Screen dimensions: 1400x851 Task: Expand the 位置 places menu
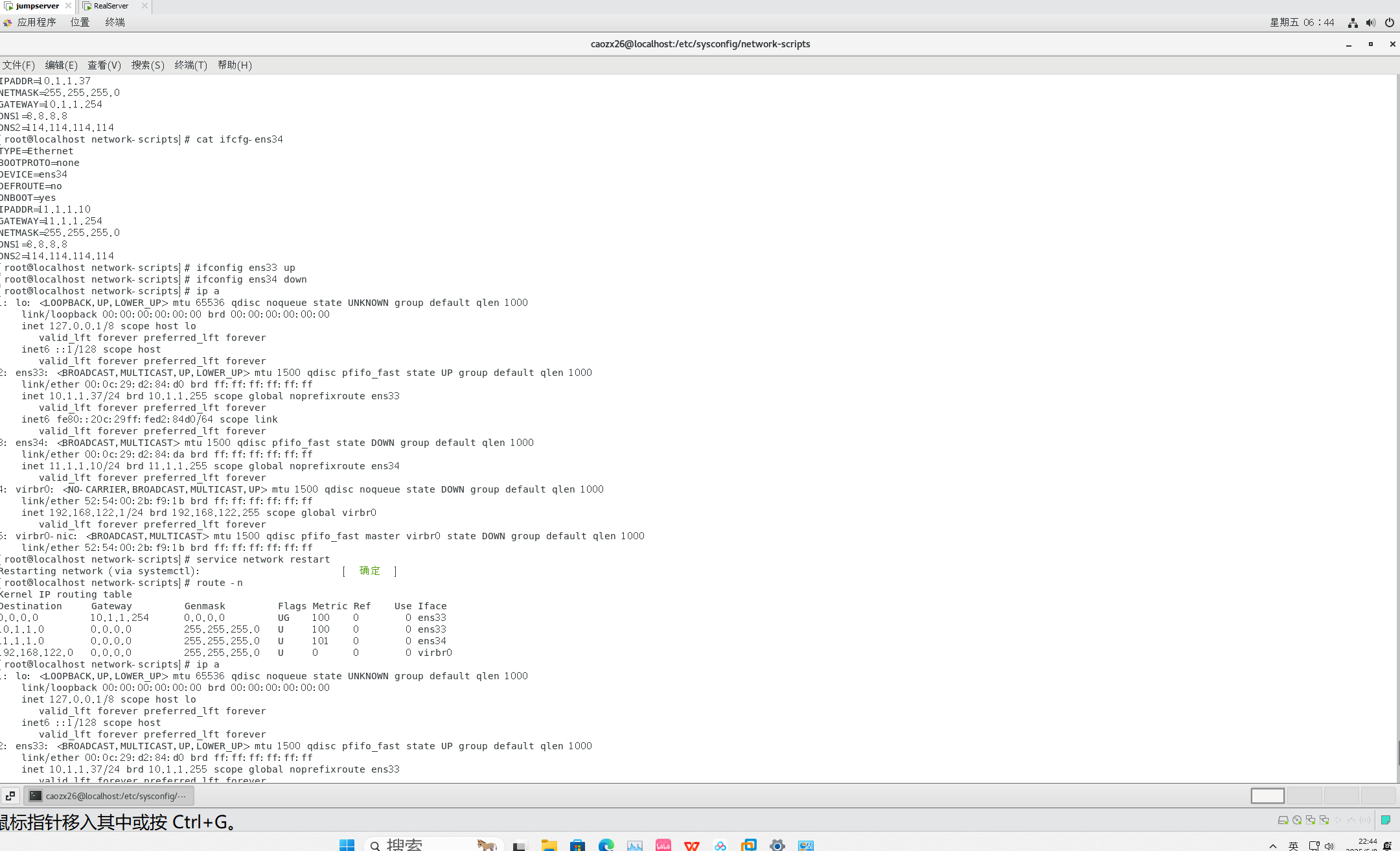tap(80, 22)
